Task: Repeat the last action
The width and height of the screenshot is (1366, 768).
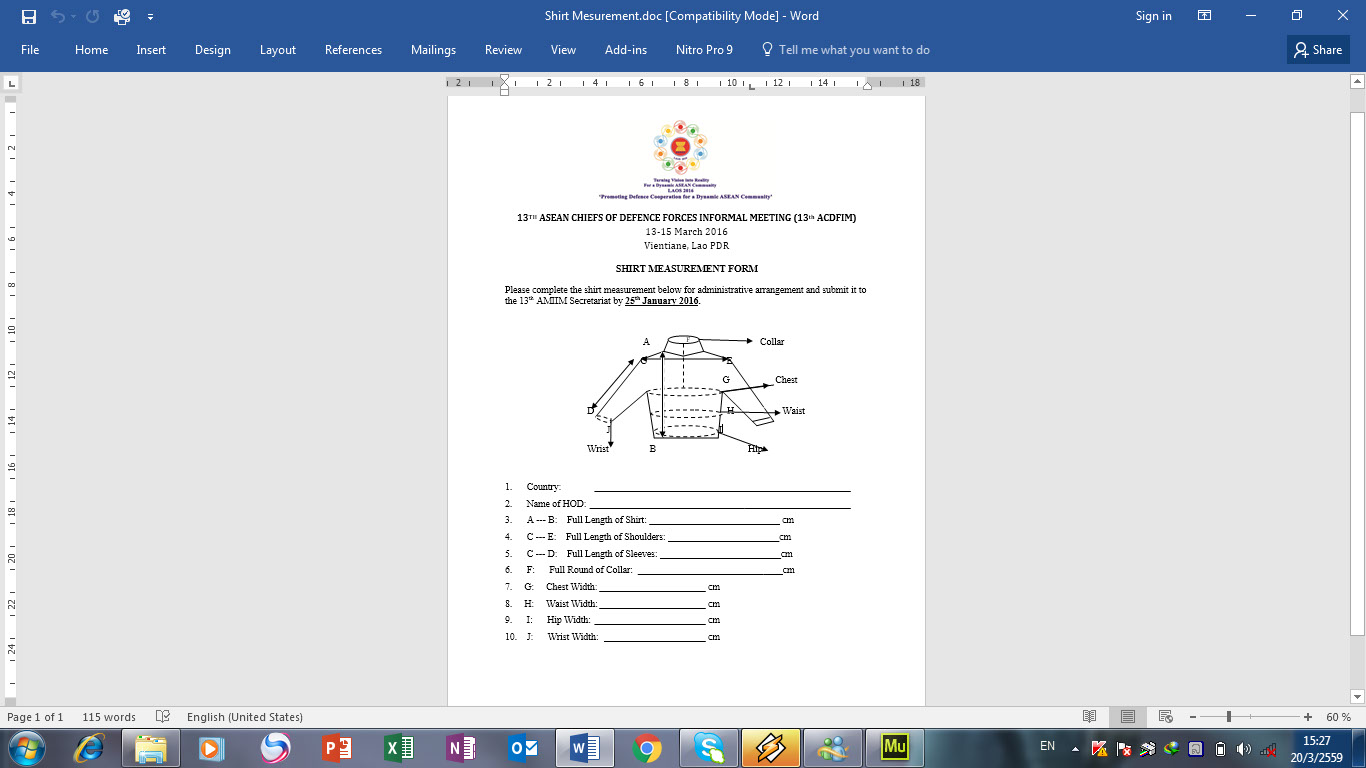Action: point(92,16)
